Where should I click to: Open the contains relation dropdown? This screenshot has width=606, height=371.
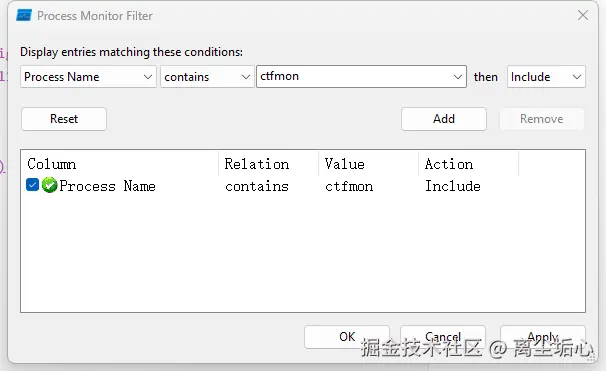coord(207,77)
